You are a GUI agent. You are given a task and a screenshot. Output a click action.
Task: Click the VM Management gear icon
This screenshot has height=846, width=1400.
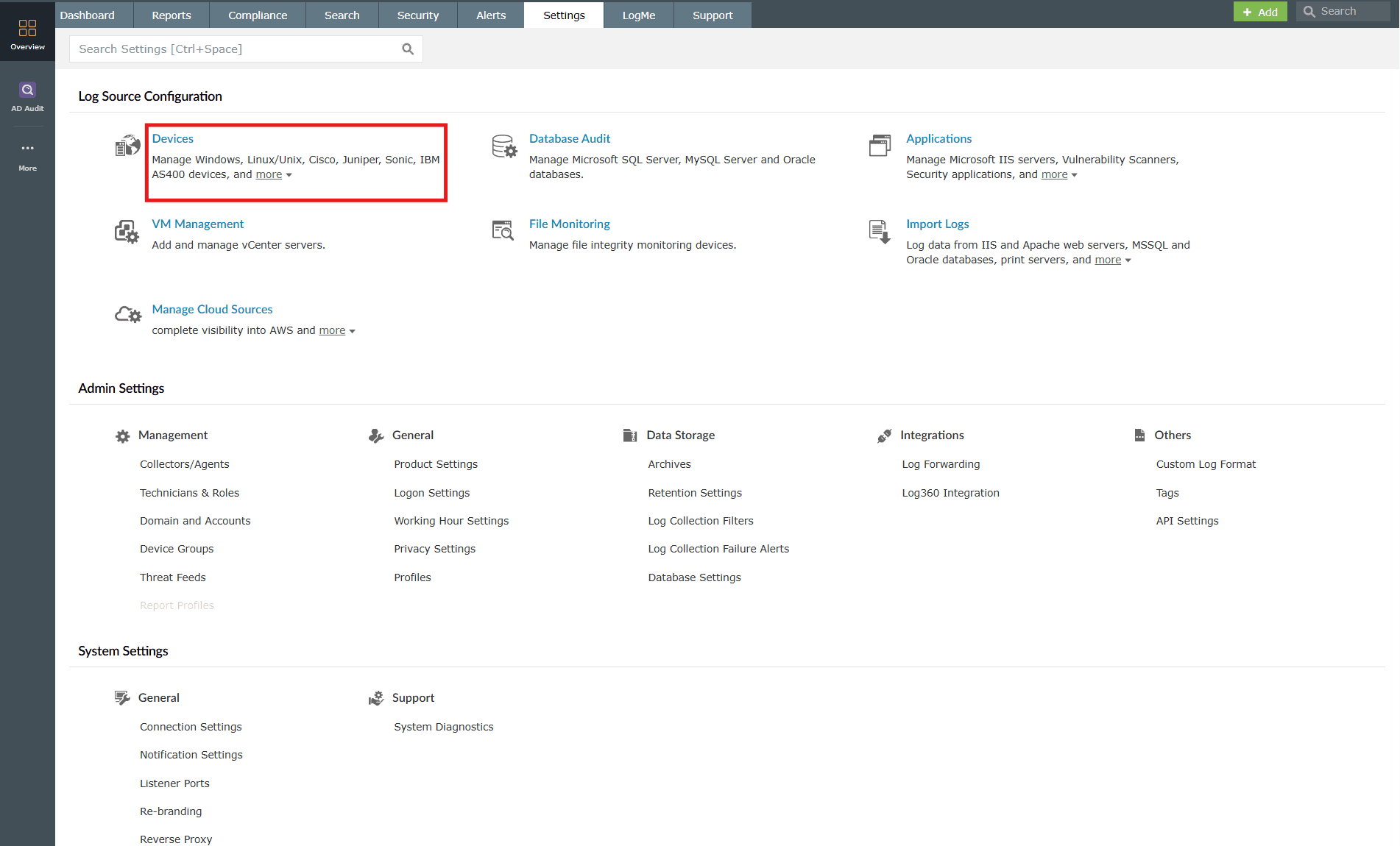[x=127, y=231]
